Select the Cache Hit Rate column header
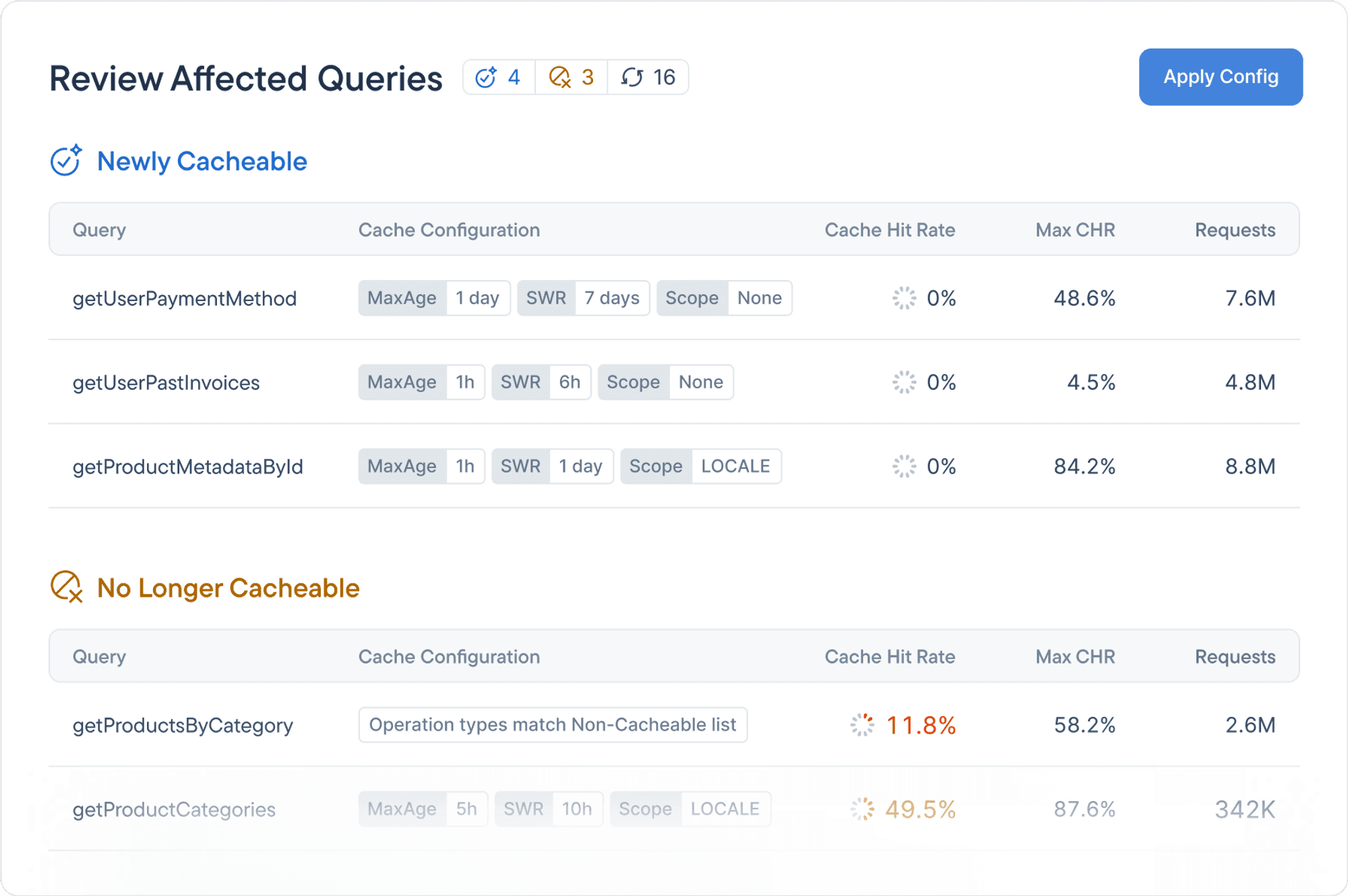Image resolution: width=1348 pixels, height=896 pixels. coord(890,229)
